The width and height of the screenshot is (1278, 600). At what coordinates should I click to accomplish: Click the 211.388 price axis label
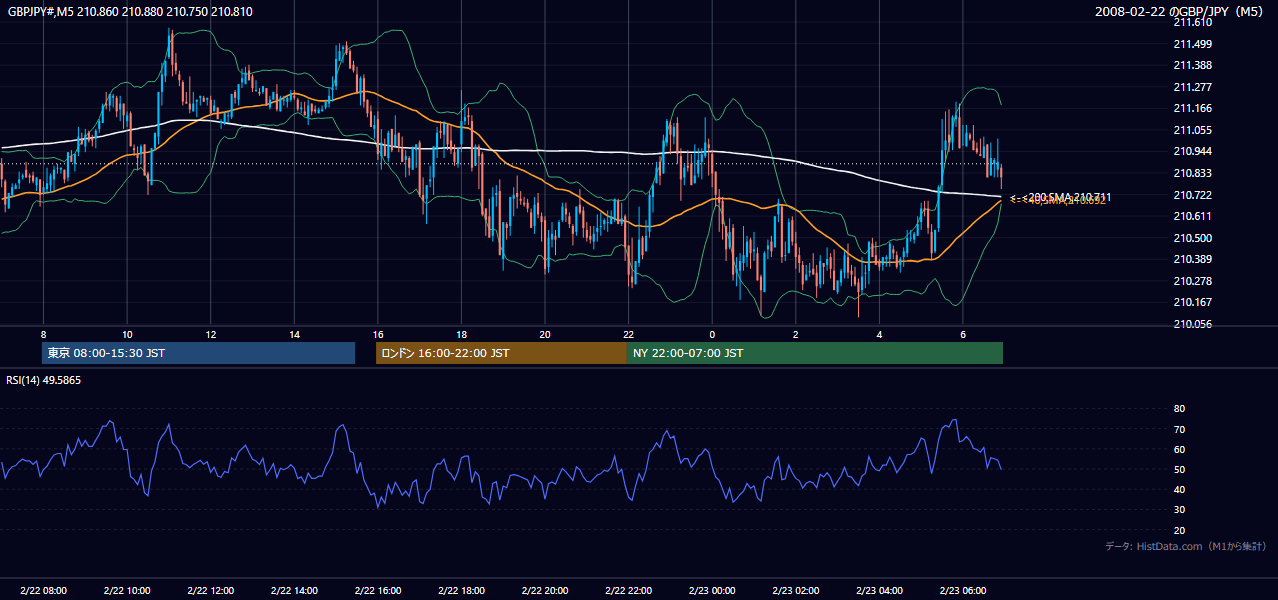coord(1193,65)
